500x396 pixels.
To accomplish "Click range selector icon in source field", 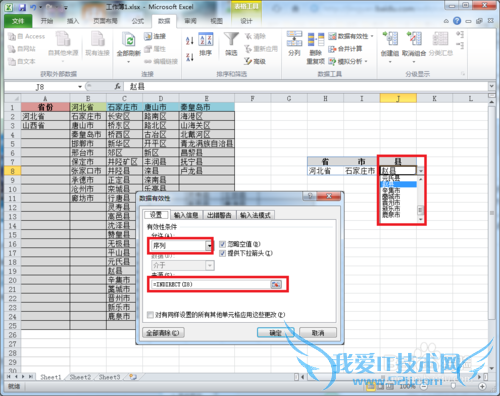I will [x=276, y=284].
